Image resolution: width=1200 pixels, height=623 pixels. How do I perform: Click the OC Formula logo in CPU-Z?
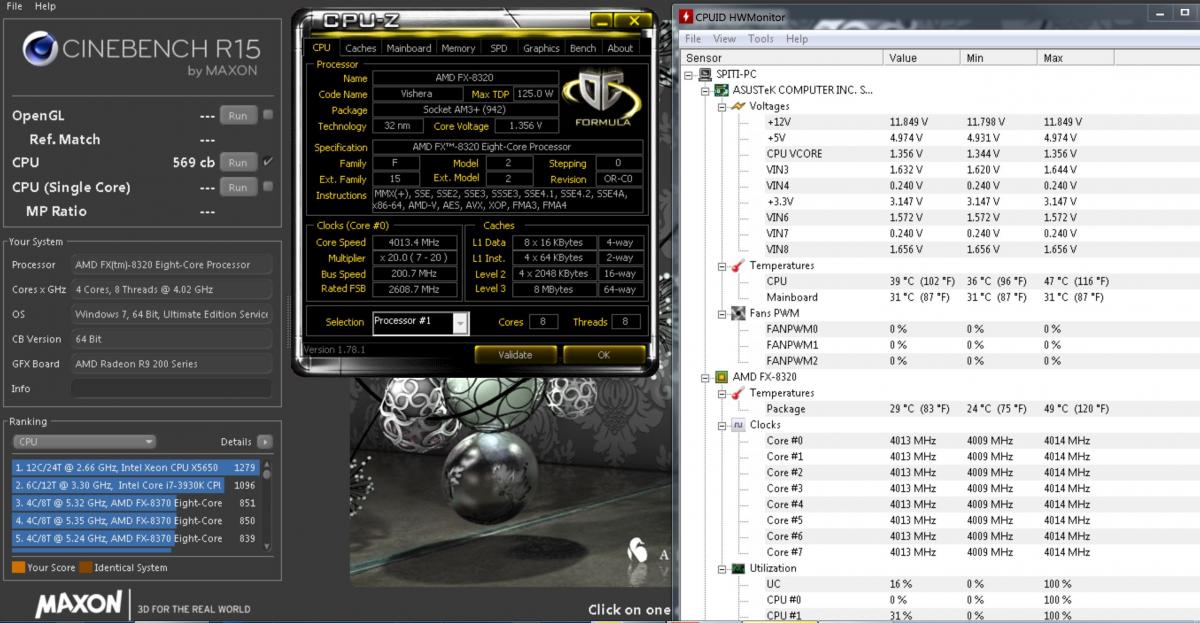point(603,98)
